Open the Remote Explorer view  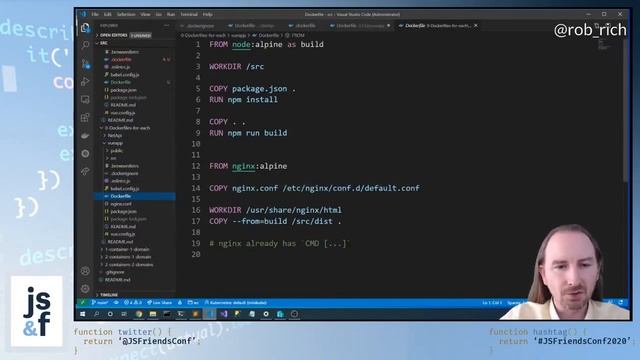[x=85, y=100]
